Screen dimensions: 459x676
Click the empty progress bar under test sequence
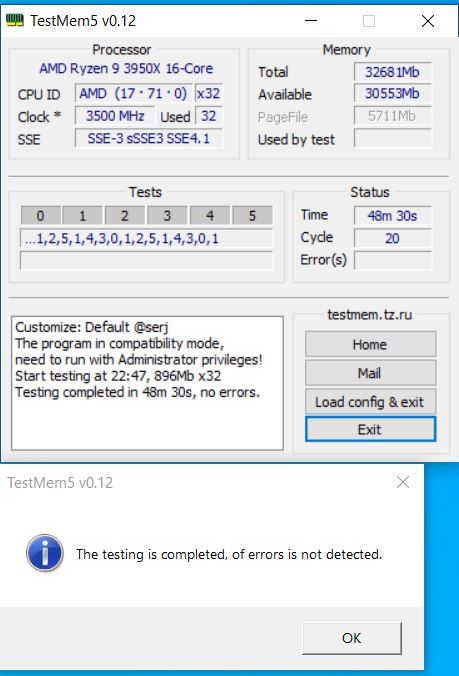146,260
